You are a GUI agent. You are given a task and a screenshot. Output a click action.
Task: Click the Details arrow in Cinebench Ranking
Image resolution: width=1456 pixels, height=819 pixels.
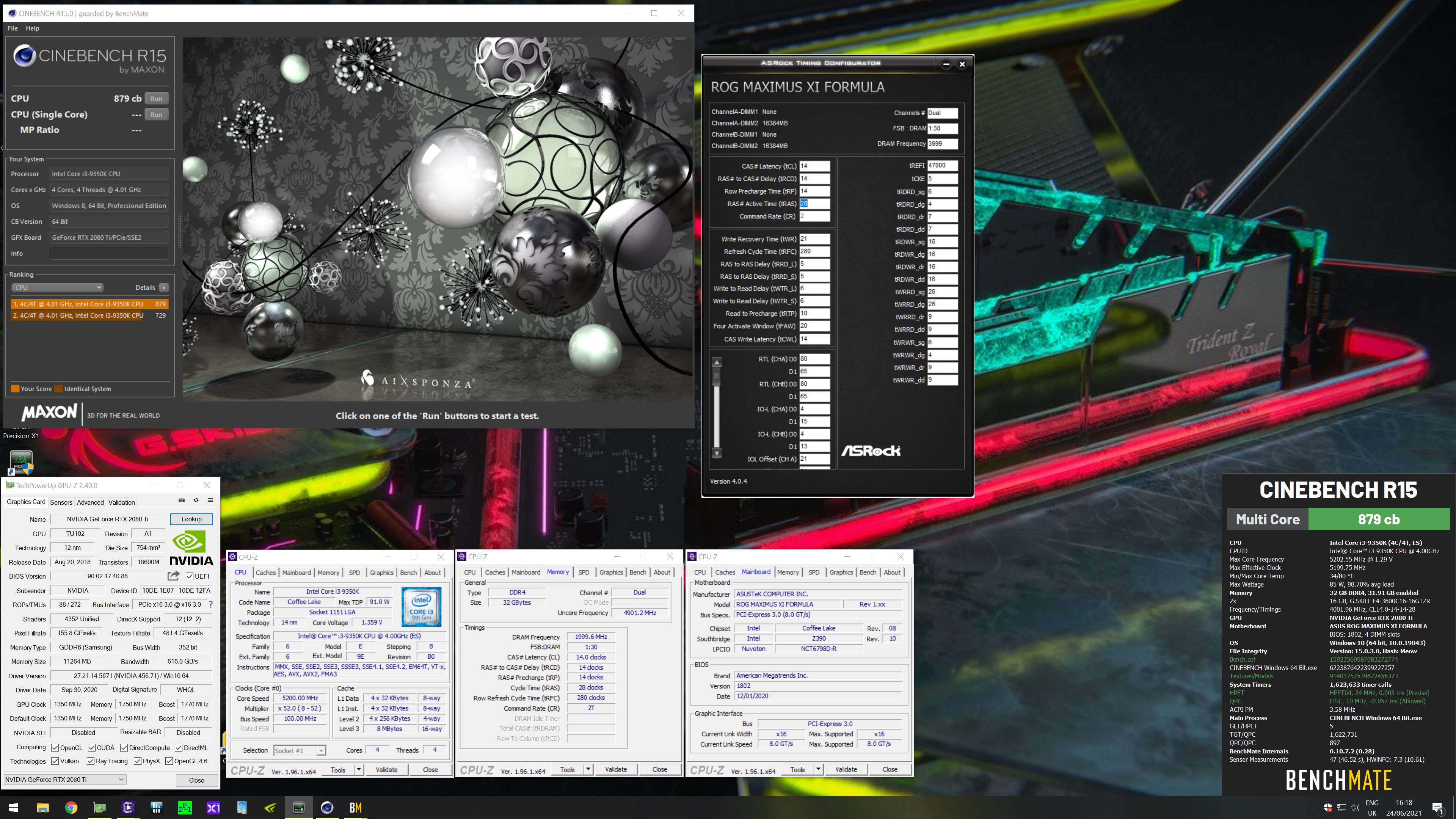click(x=163, y=288)
